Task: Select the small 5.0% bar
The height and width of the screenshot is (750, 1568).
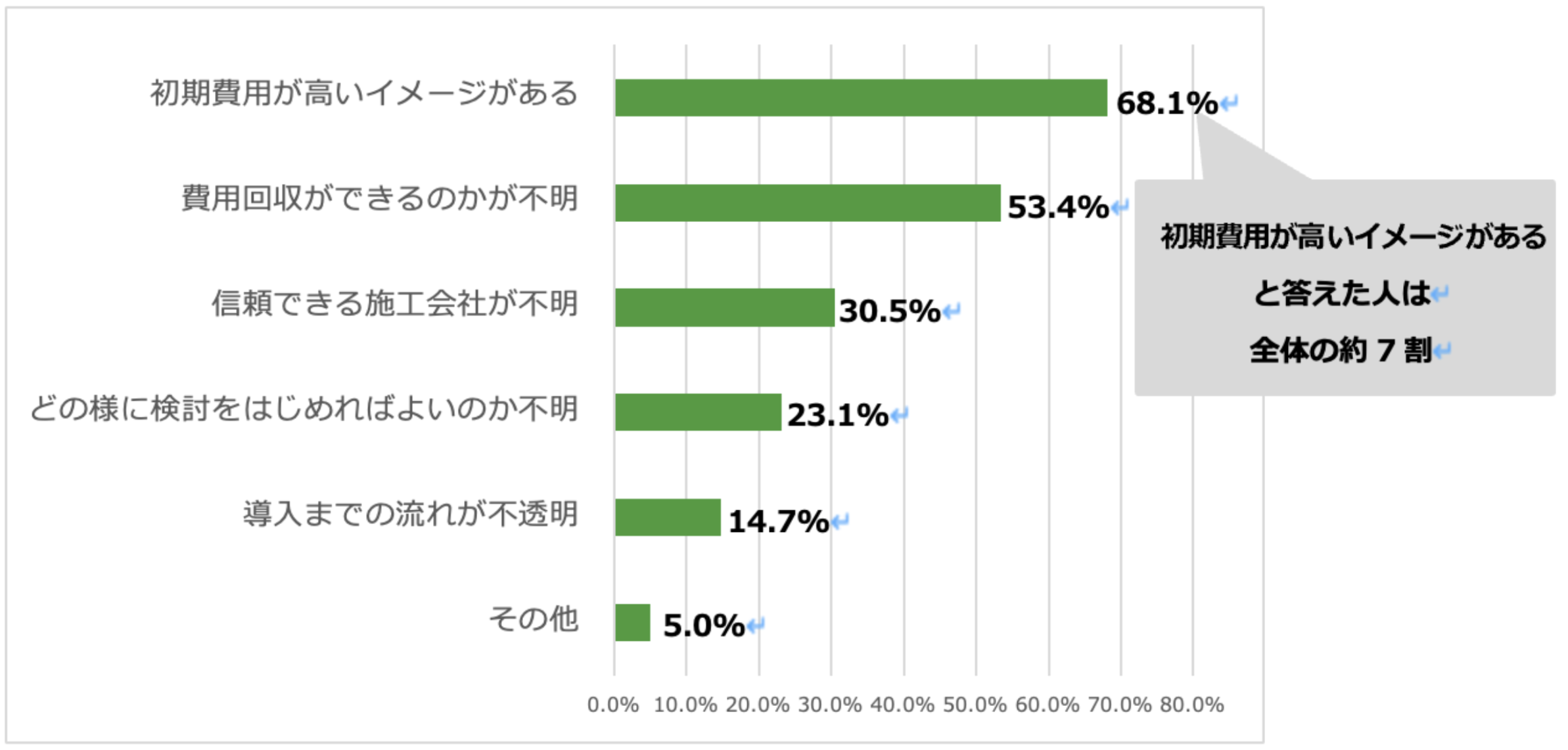Action: tap(632, 623)
